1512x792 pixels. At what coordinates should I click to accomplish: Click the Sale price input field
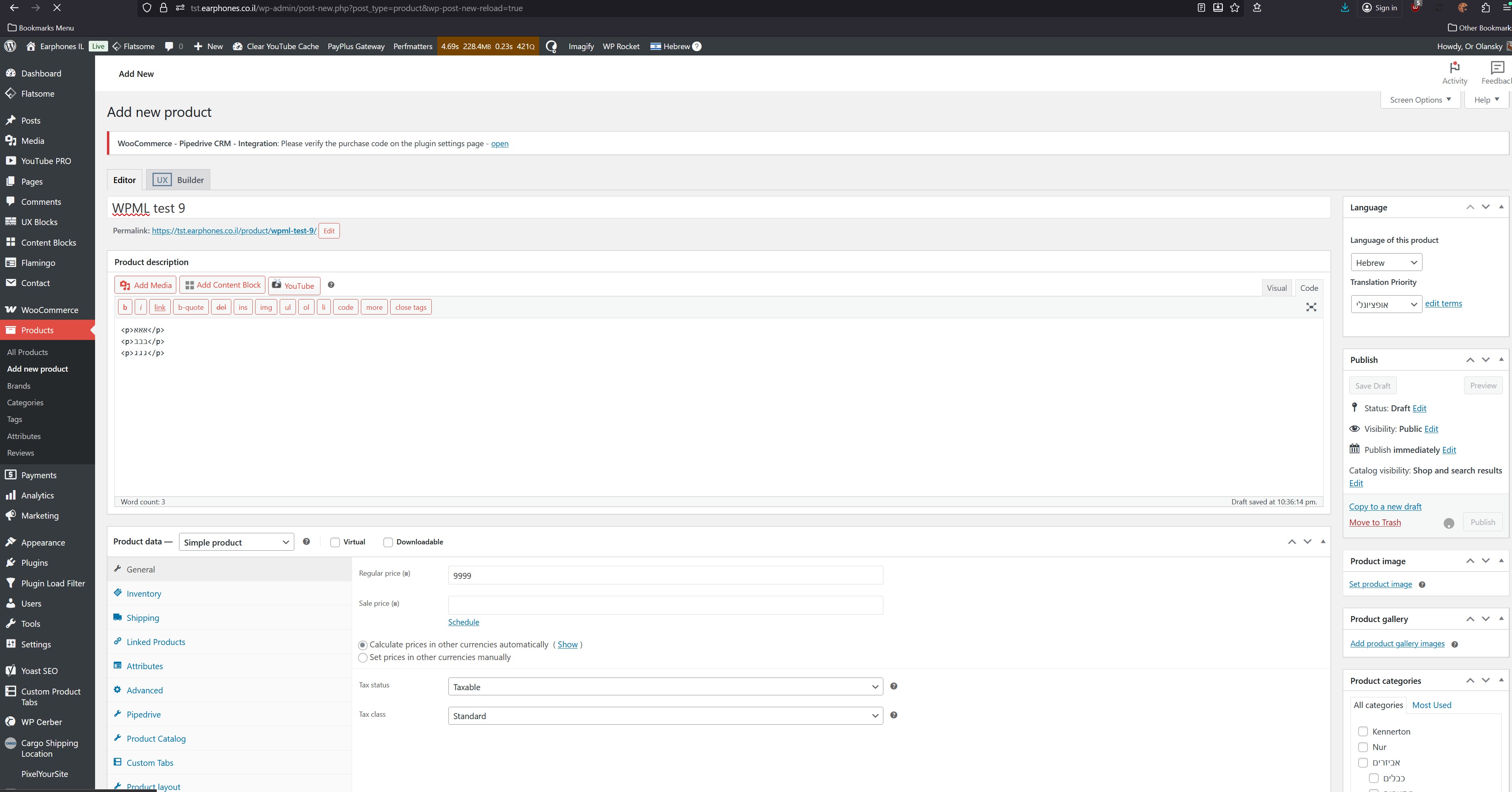665,605
